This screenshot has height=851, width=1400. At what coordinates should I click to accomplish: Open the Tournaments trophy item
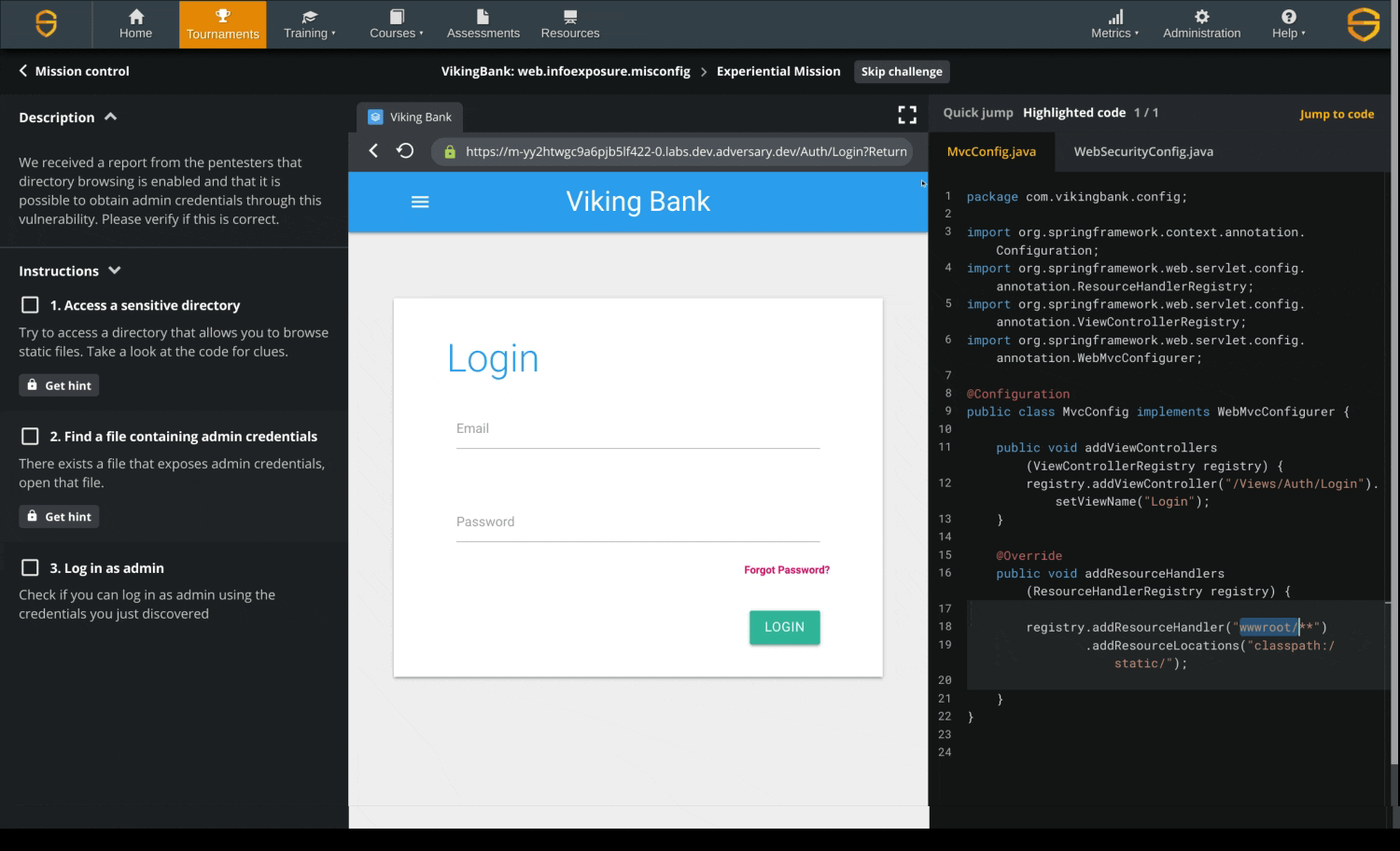[222, 24]
